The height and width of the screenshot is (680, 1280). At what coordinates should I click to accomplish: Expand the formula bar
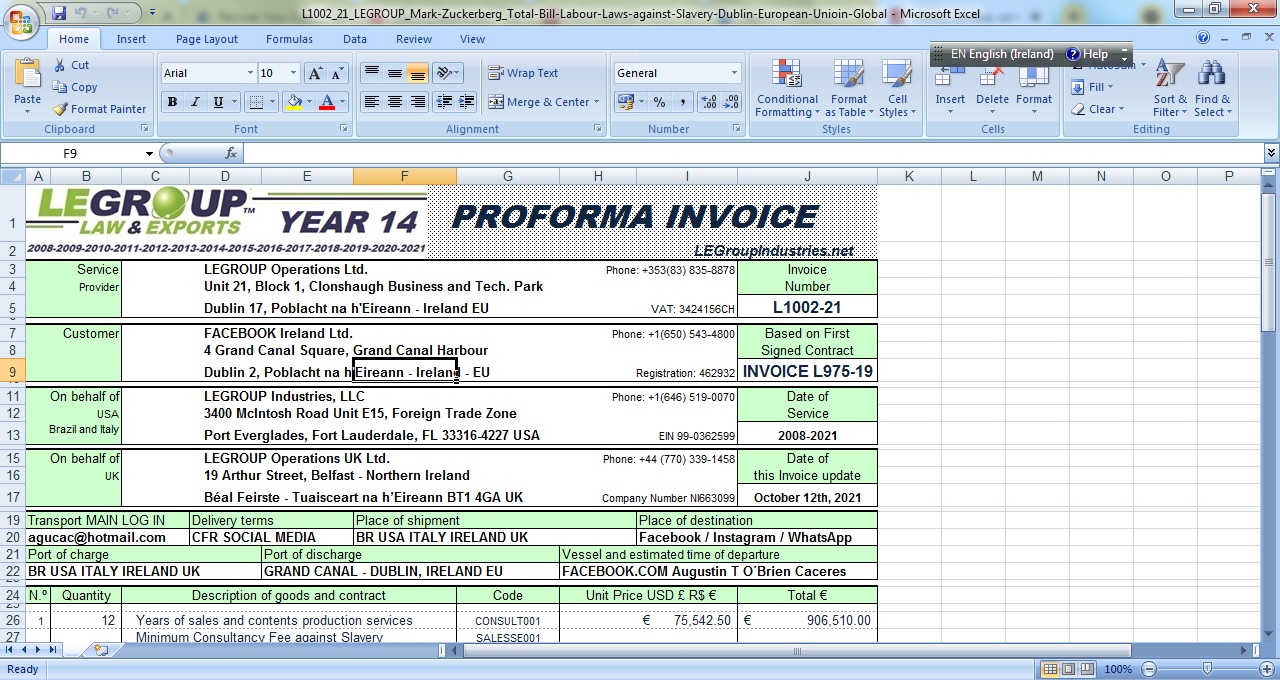coord(1271,153)
